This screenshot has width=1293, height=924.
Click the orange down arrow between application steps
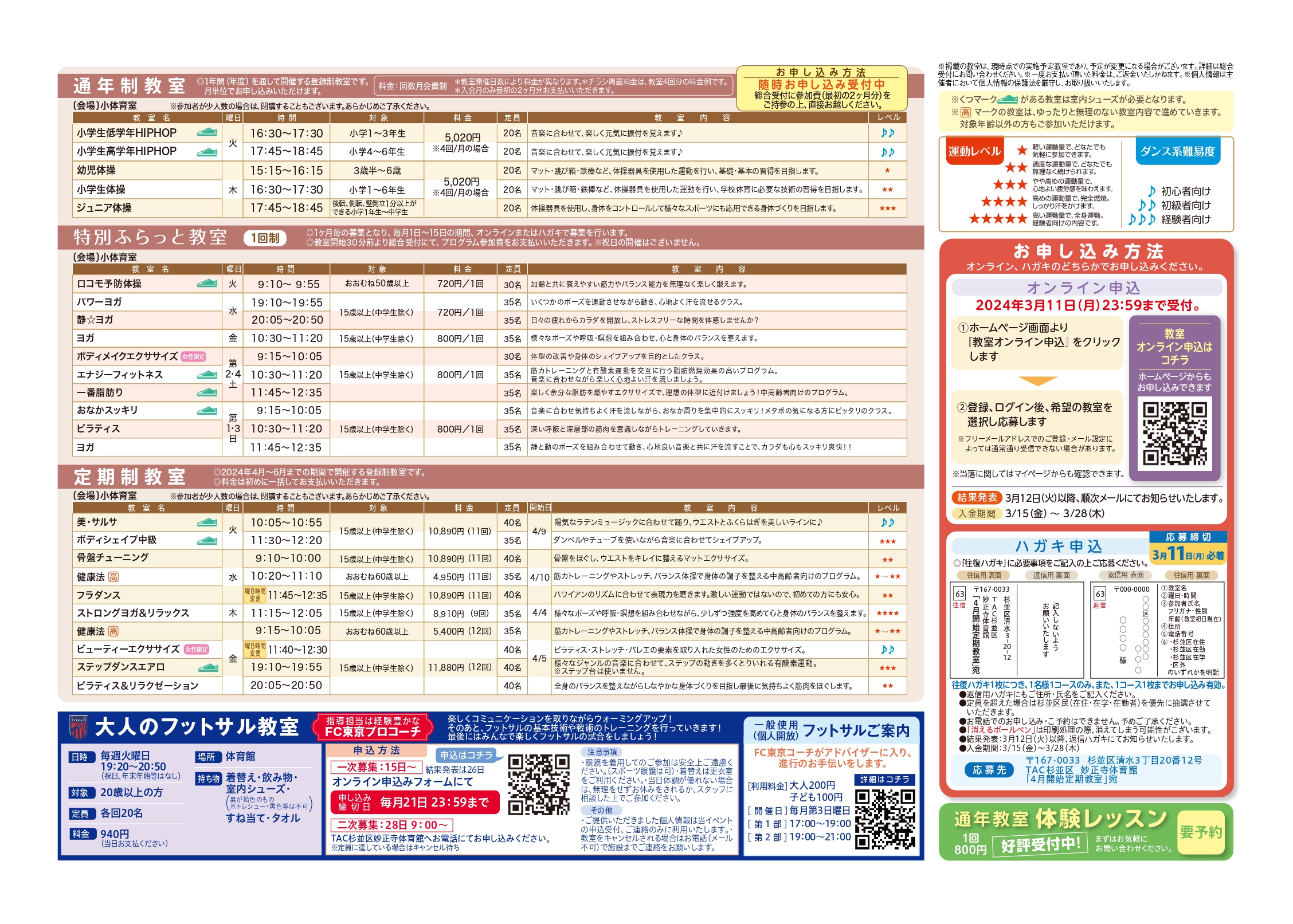tap(1037, 381)
